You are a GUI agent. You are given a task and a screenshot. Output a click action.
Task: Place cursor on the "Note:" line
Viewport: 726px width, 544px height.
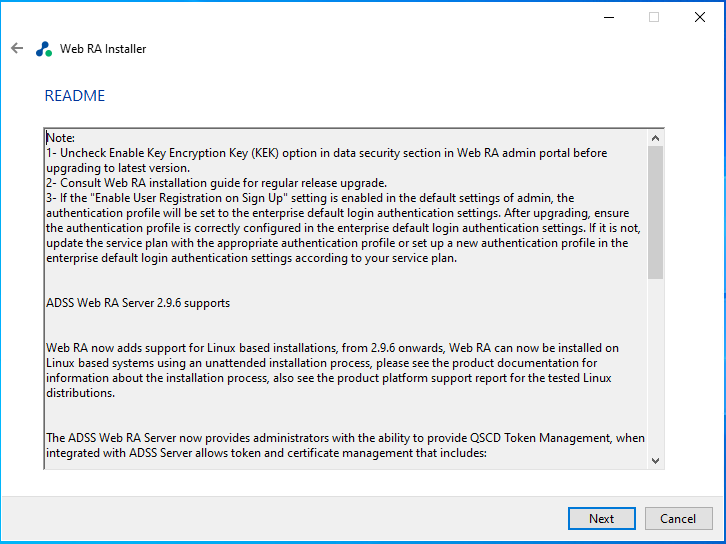tap(60, 138)
